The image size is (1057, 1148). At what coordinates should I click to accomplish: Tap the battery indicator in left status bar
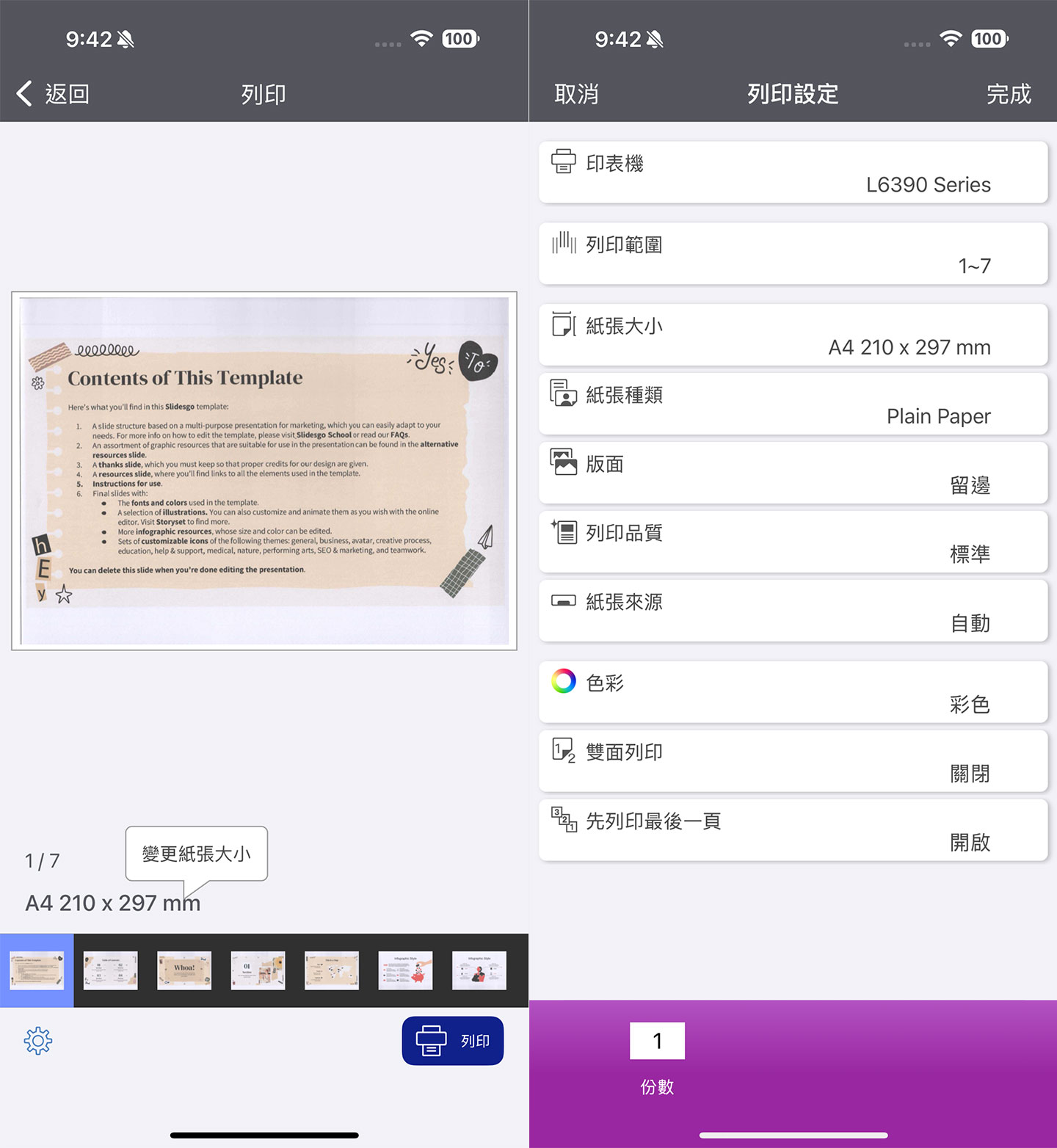coord(460,39)
